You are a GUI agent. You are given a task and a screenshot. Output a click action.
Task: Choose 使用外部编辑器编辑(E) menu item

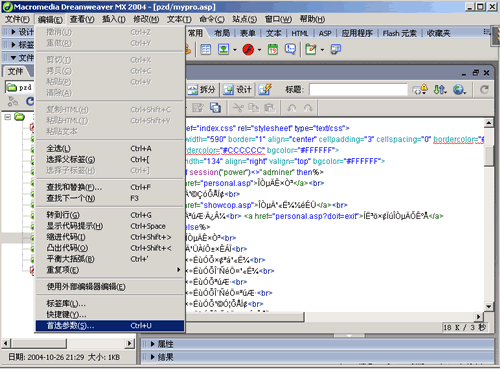point(110,287)
